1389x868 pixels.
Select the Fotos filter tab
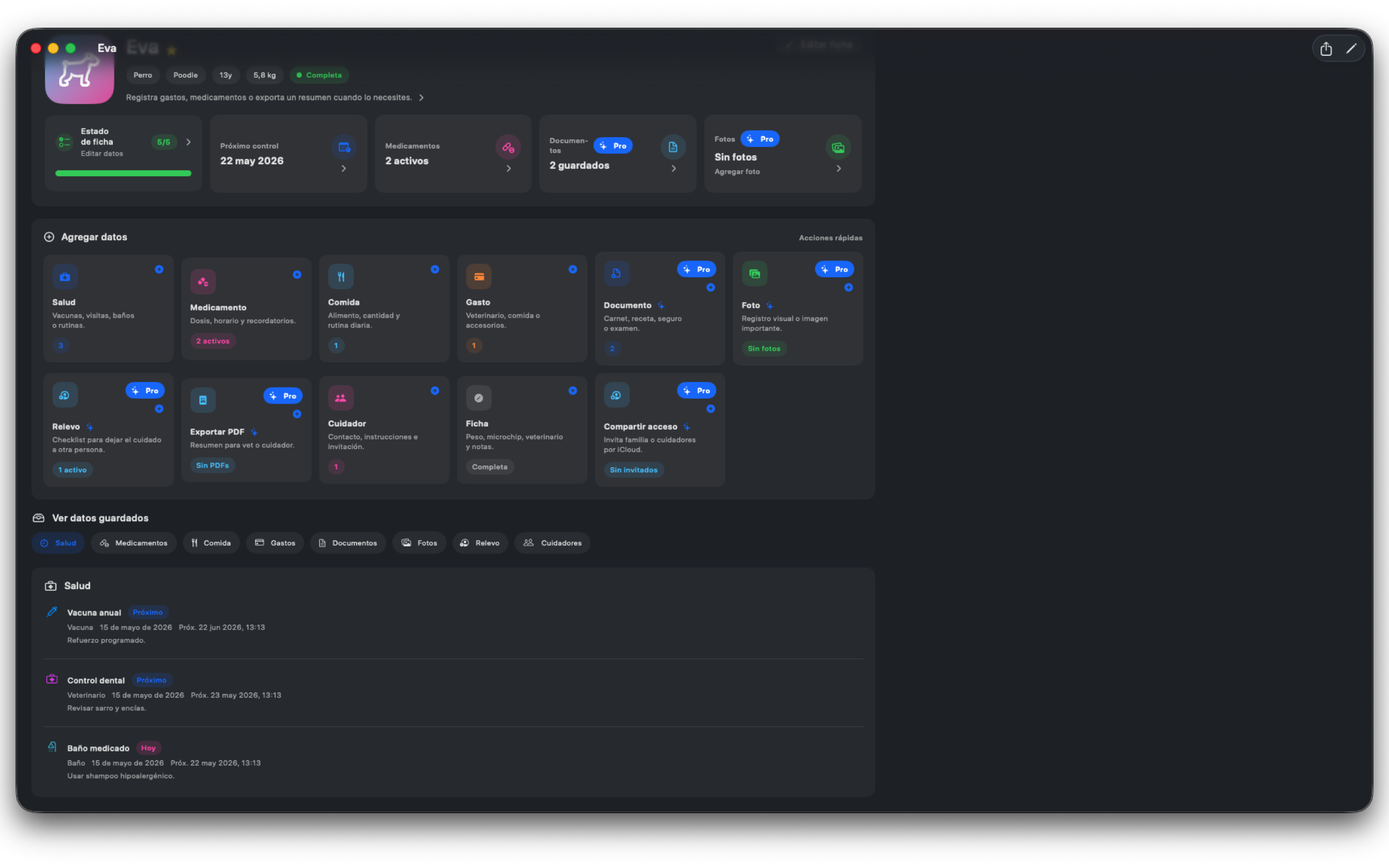point(419,543)
